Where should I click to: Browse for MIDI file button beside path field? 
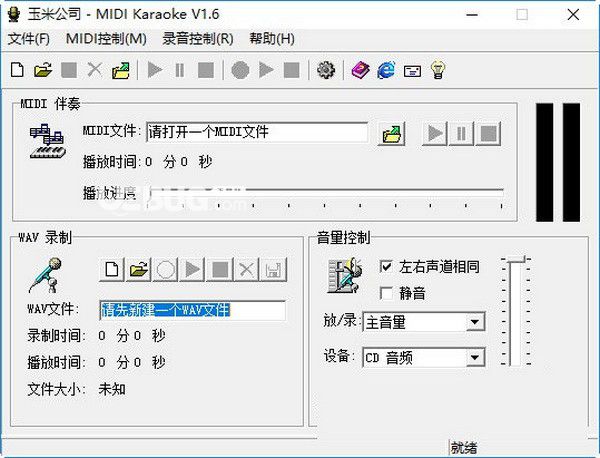tap(391, 134)
